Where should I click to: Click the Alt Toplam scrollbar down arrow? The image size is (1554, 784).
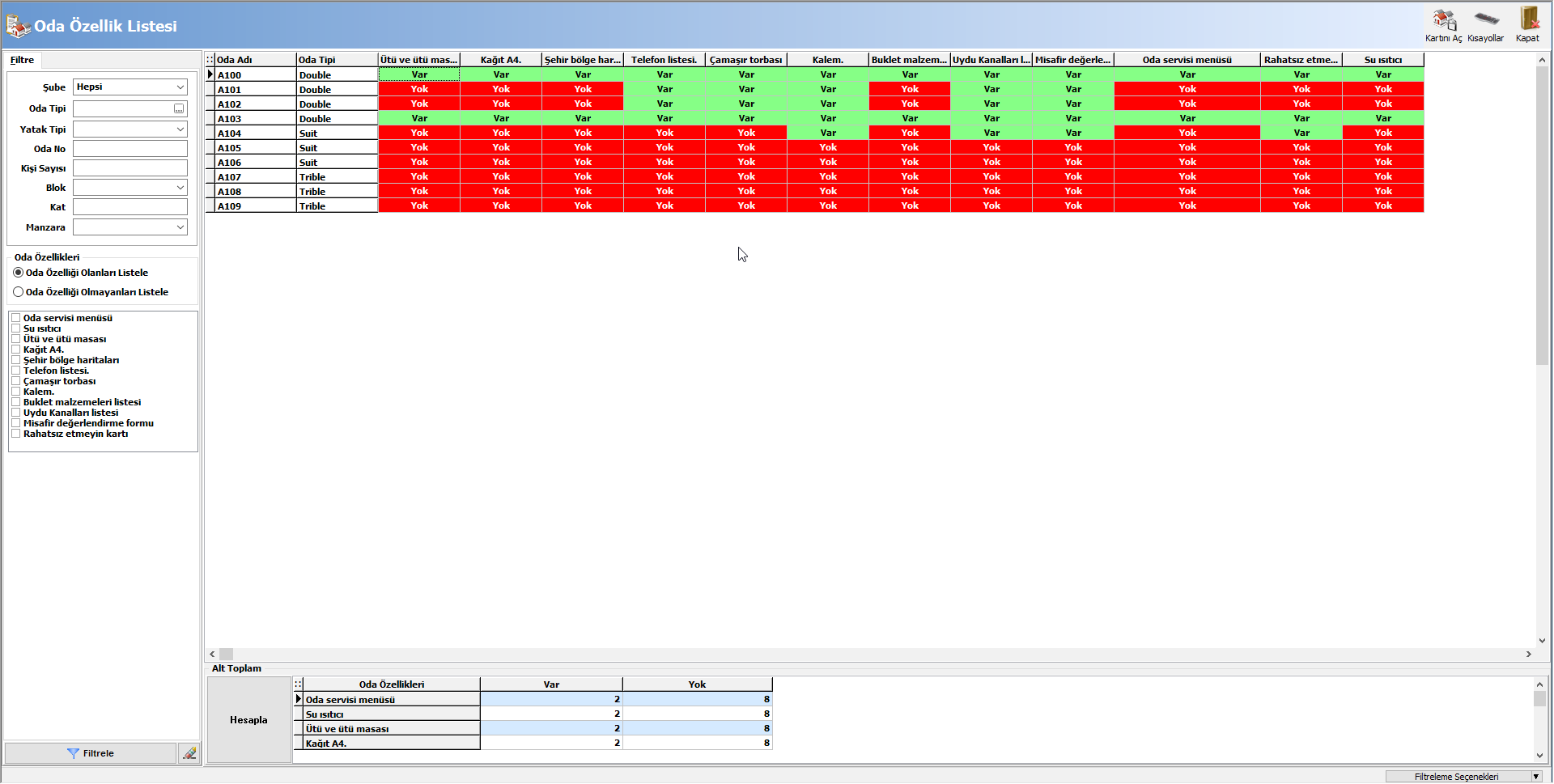pos(1539,756)
